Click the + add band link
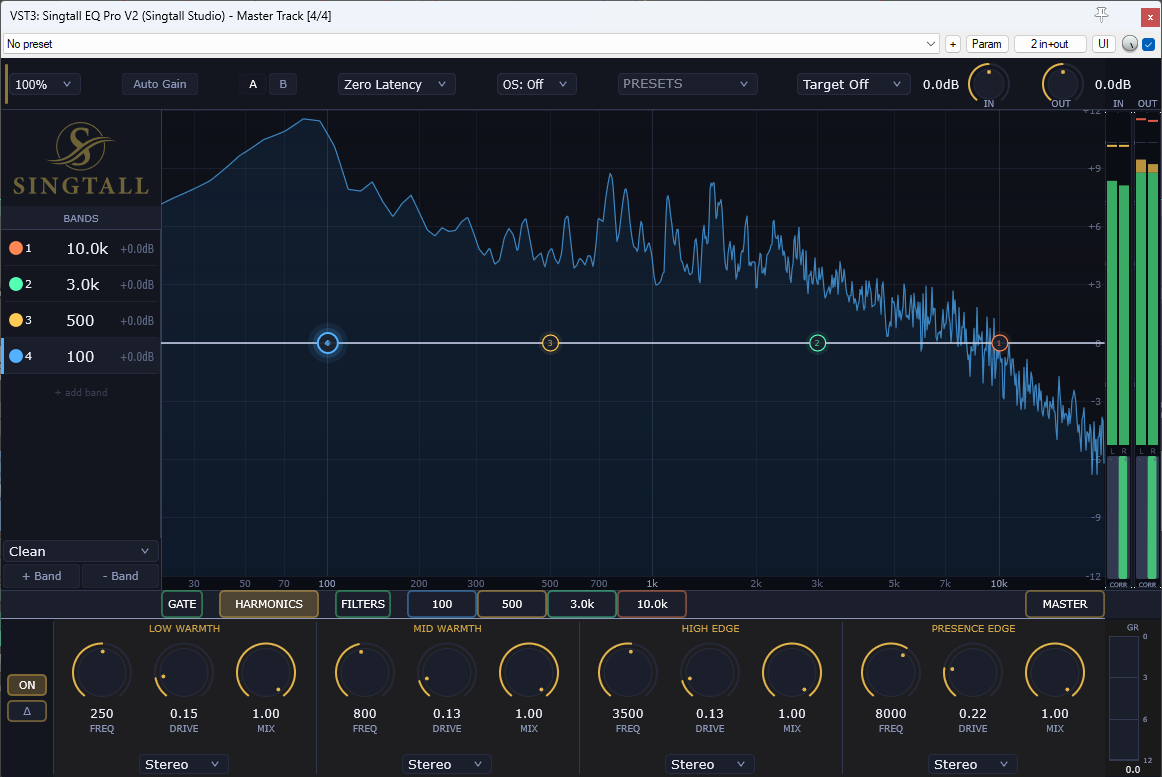The height and width of the screenshot is (777, 1162). click(x=81, y=392)
